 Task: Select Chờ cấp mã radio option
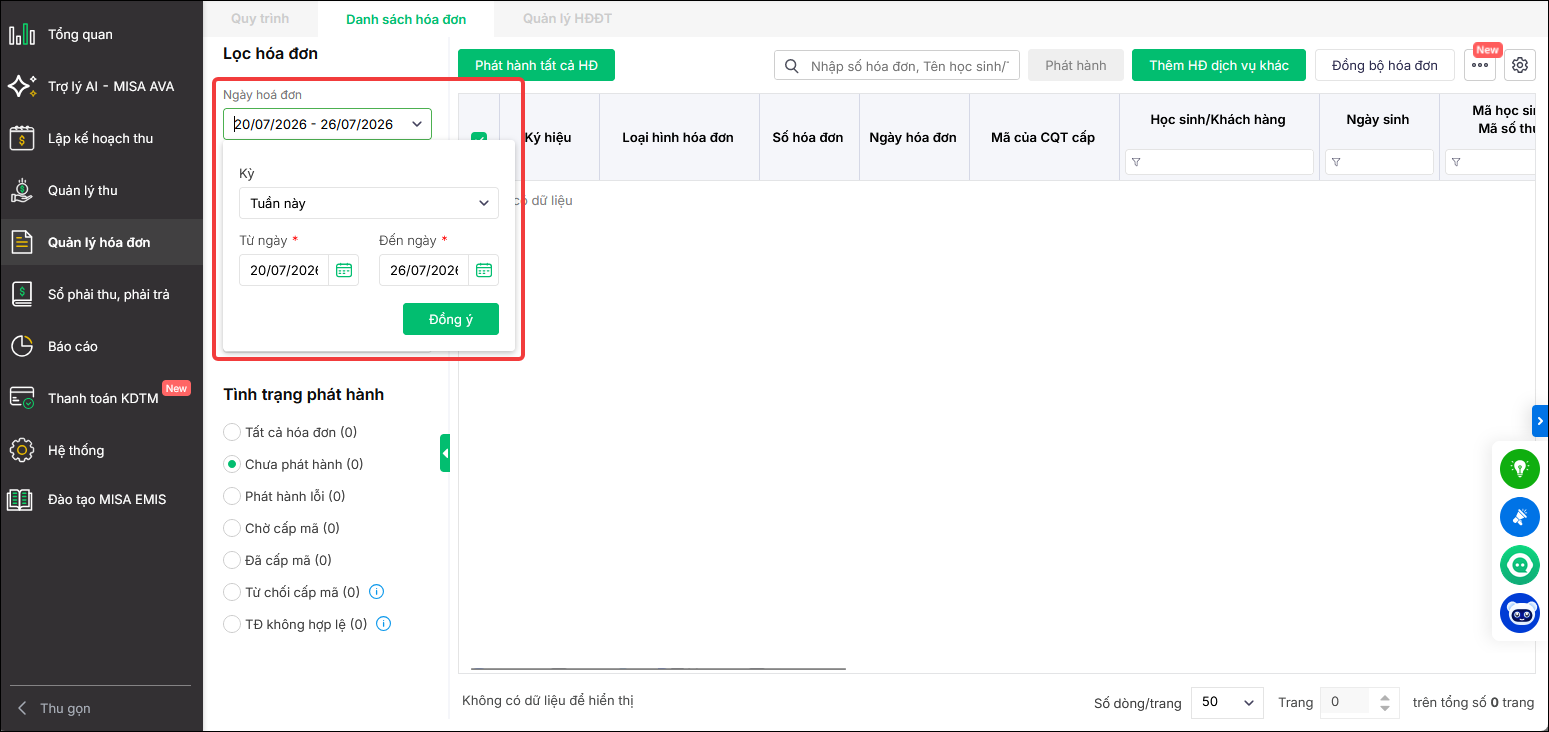[232, 528]
